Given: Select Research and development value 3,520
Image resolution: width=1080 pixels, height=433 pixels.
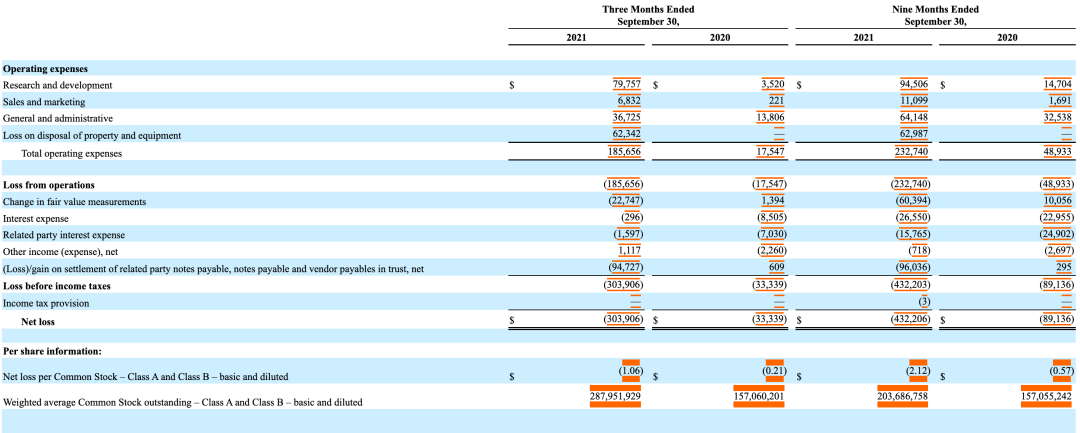Looking at the screenshot, I should [x=773, y=85].
